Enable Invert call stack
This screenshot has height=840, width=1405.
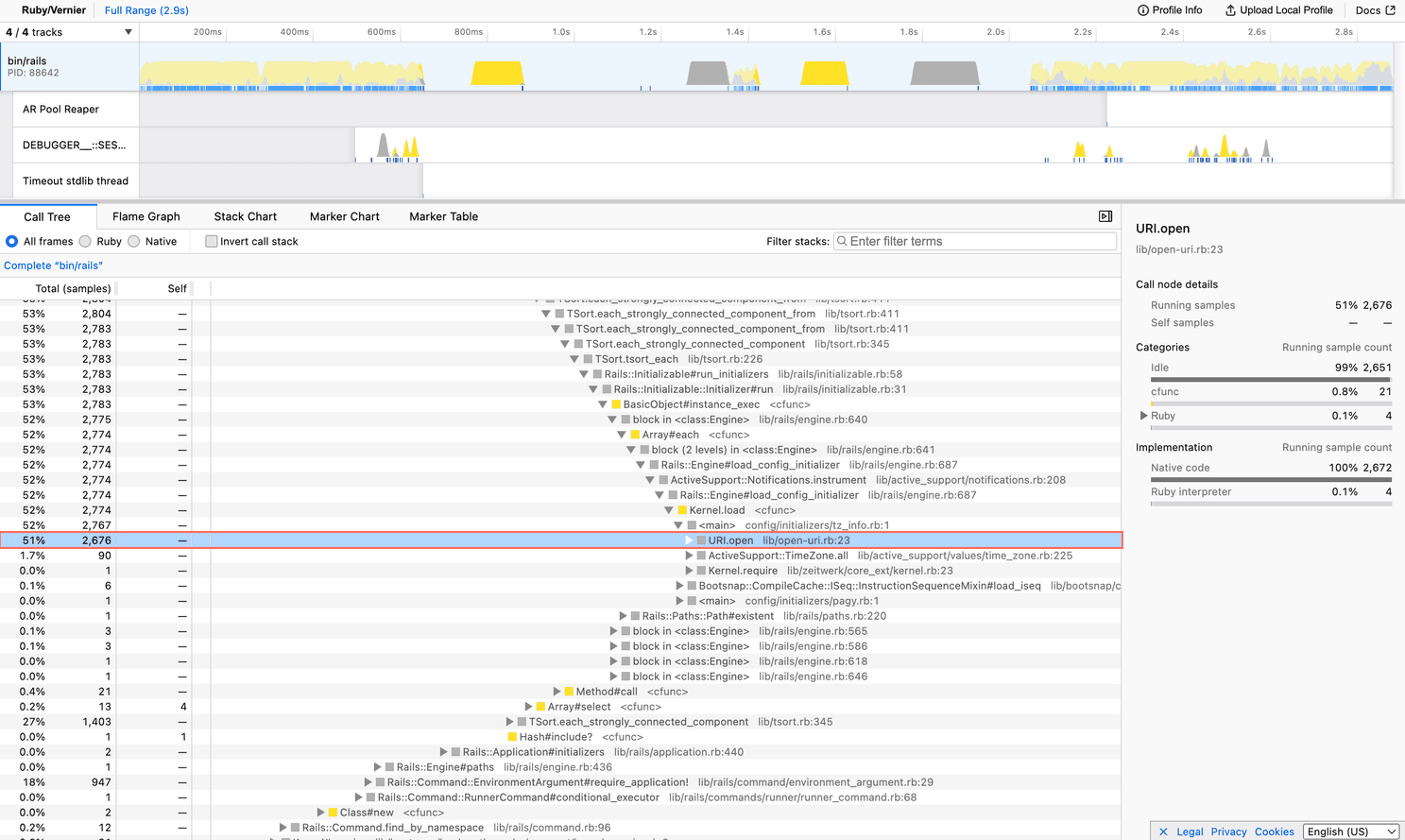coord(211,241)
